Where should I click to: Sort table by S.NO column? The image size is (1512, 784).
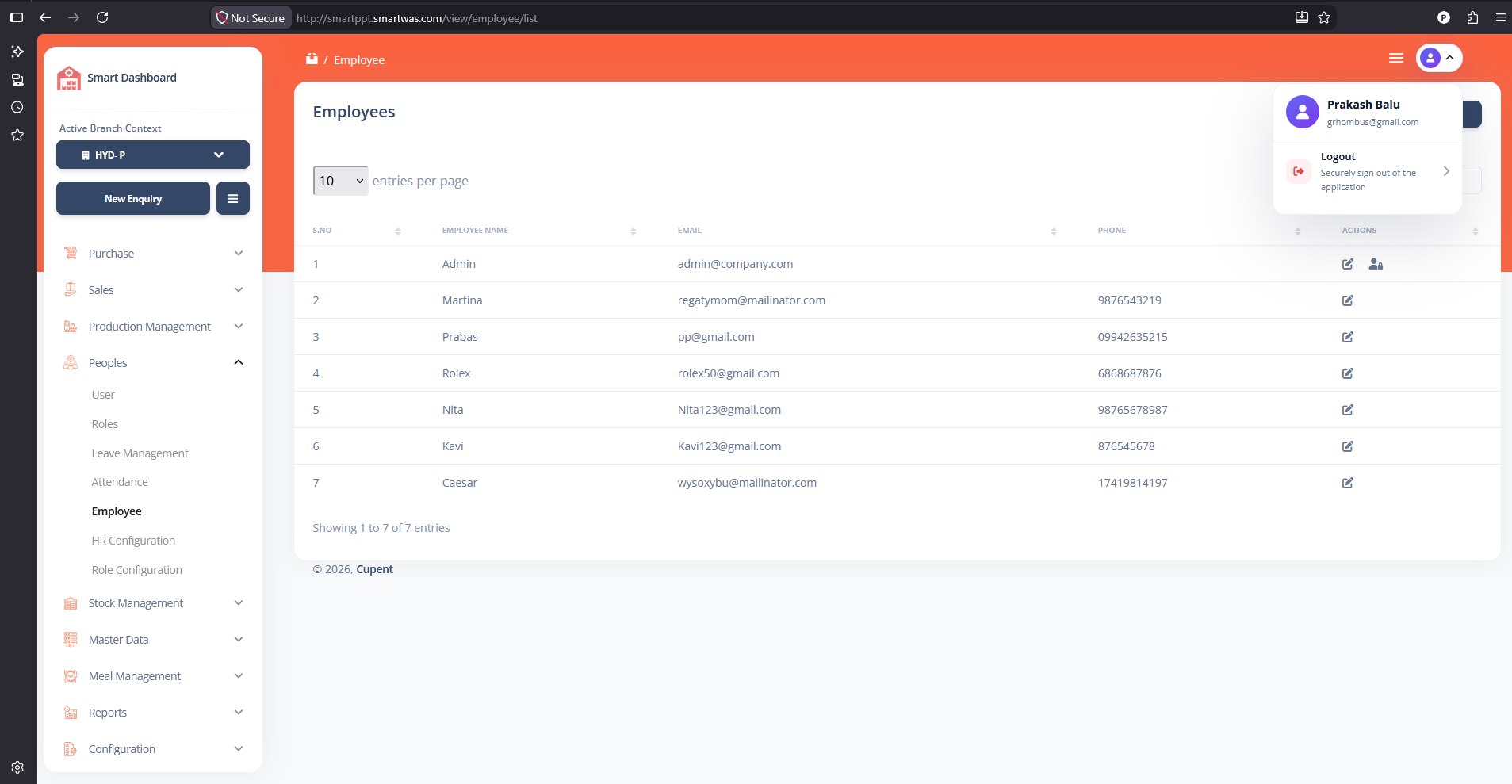tap(357, 231)
